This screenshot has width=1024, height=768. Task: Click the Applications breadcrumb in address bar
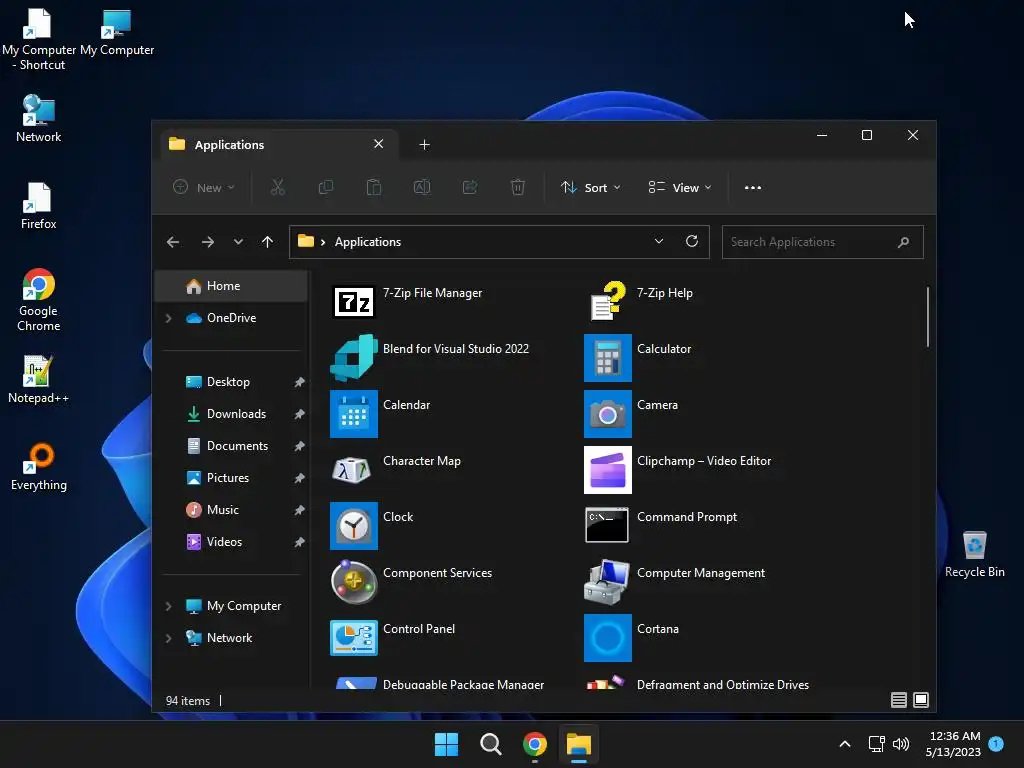click(368, 242)
